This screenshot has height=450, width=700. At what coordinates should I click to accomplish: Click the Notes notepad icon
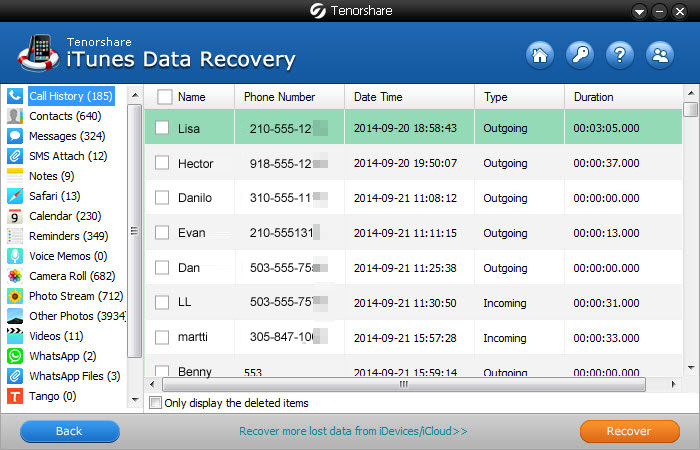[15, 176]
